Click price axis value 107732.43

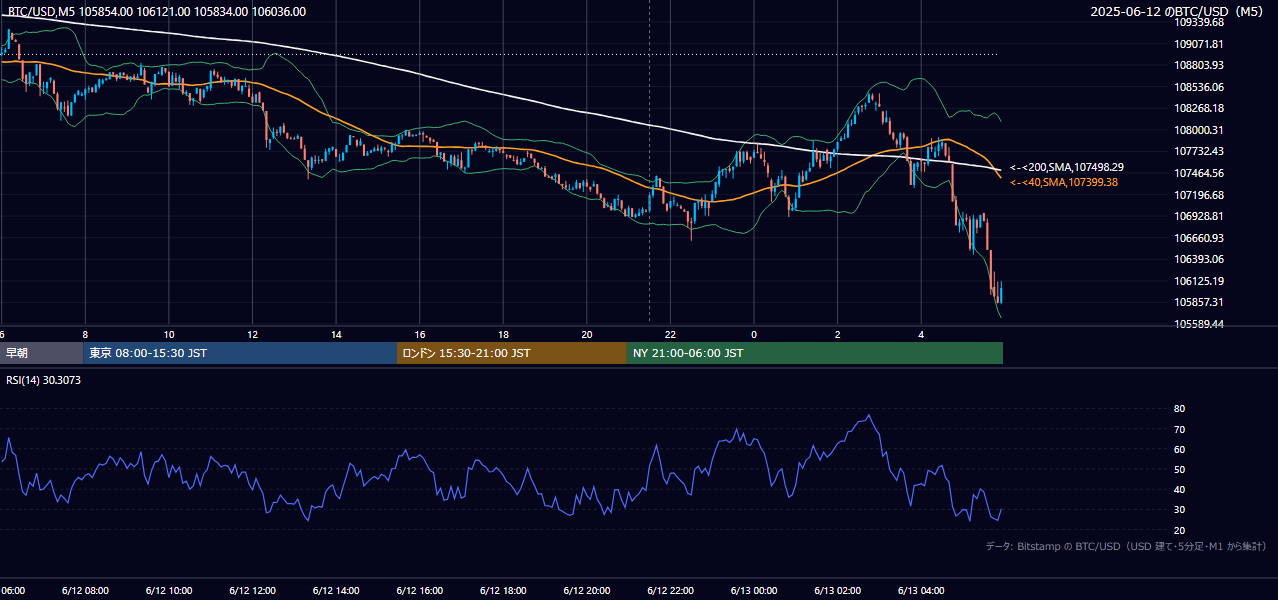tap(1199, 151)
